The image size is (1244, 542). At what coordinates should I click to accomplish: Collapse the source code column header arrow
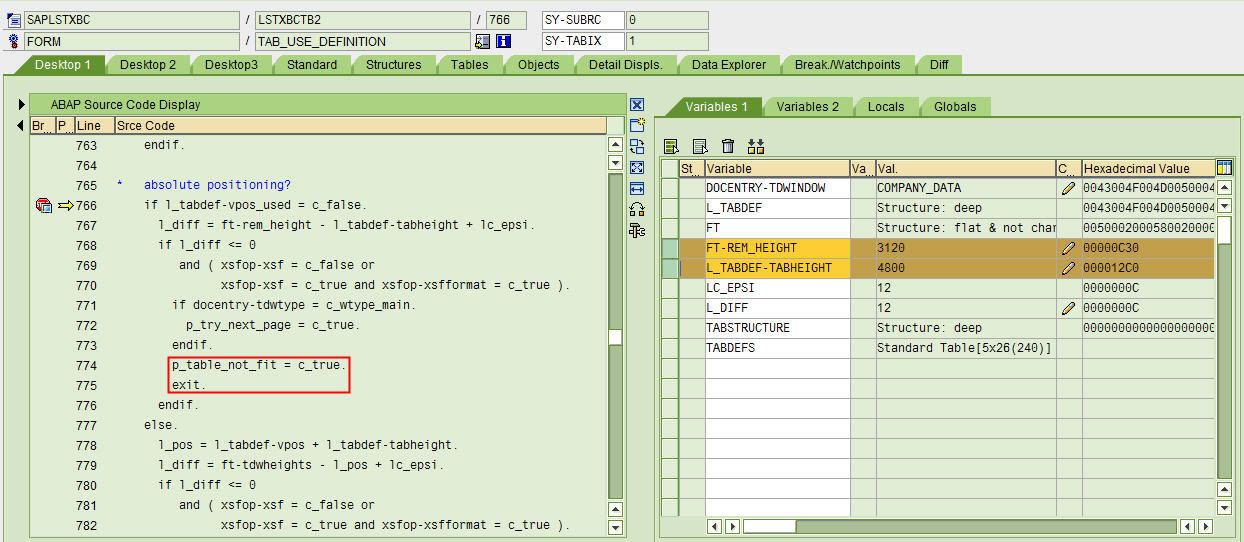pos(21,126)
